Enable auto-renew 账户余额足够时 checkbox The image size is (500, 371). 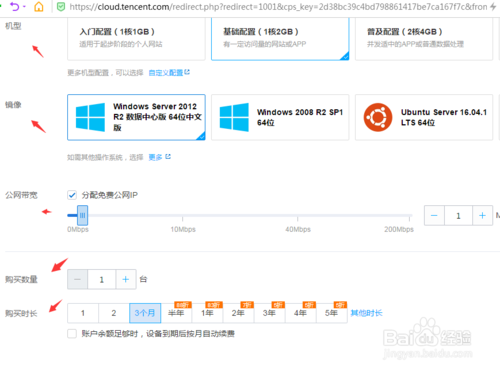(x=72, y=334)
